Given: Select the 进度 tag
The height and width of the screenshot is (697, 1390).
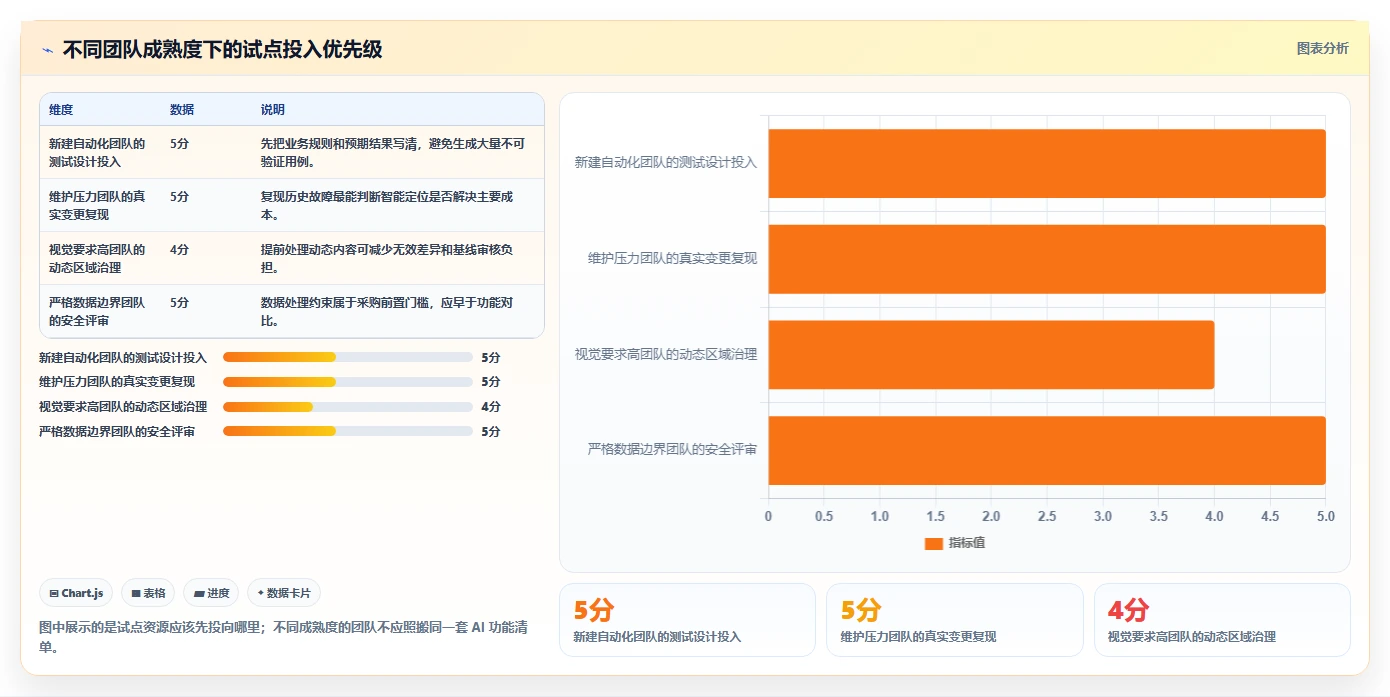Looking at the screenshot, I should (x=212, y=593).
